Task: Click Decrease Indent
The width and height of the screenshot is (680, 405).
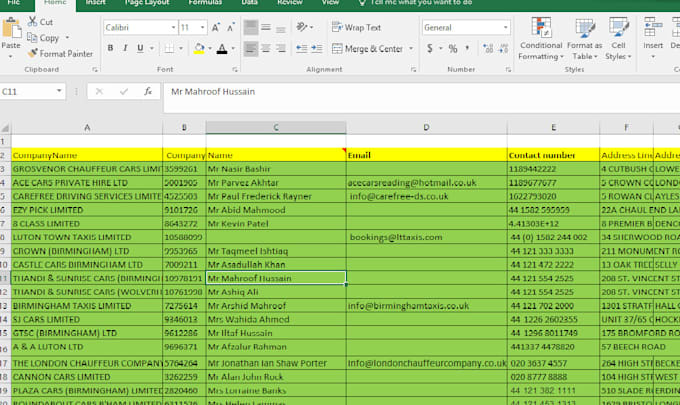Action: pos(301,48)
